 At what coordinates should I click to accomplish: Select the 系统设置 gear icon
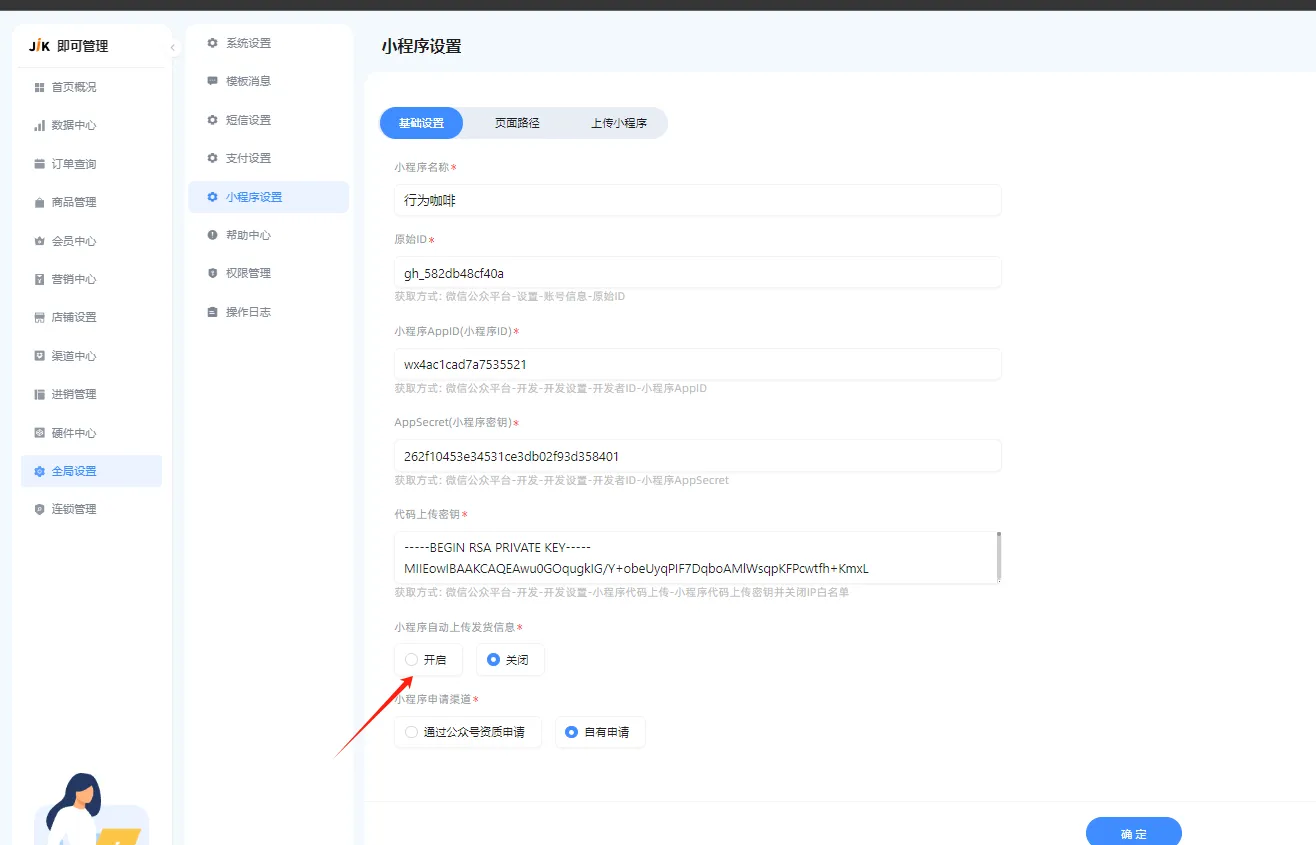point(210,42)
